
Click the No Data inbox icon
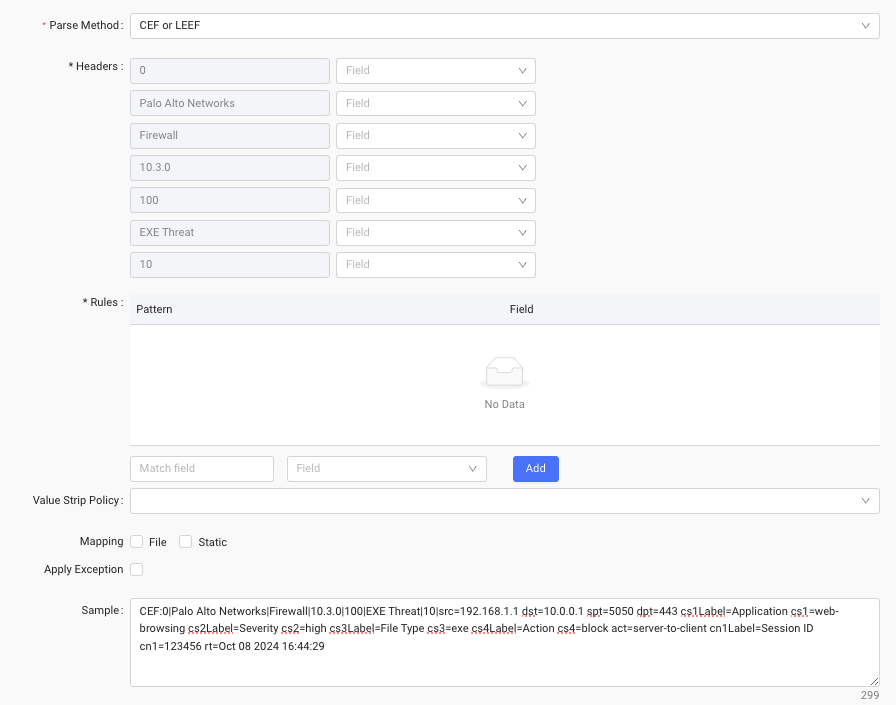(504, 374)
